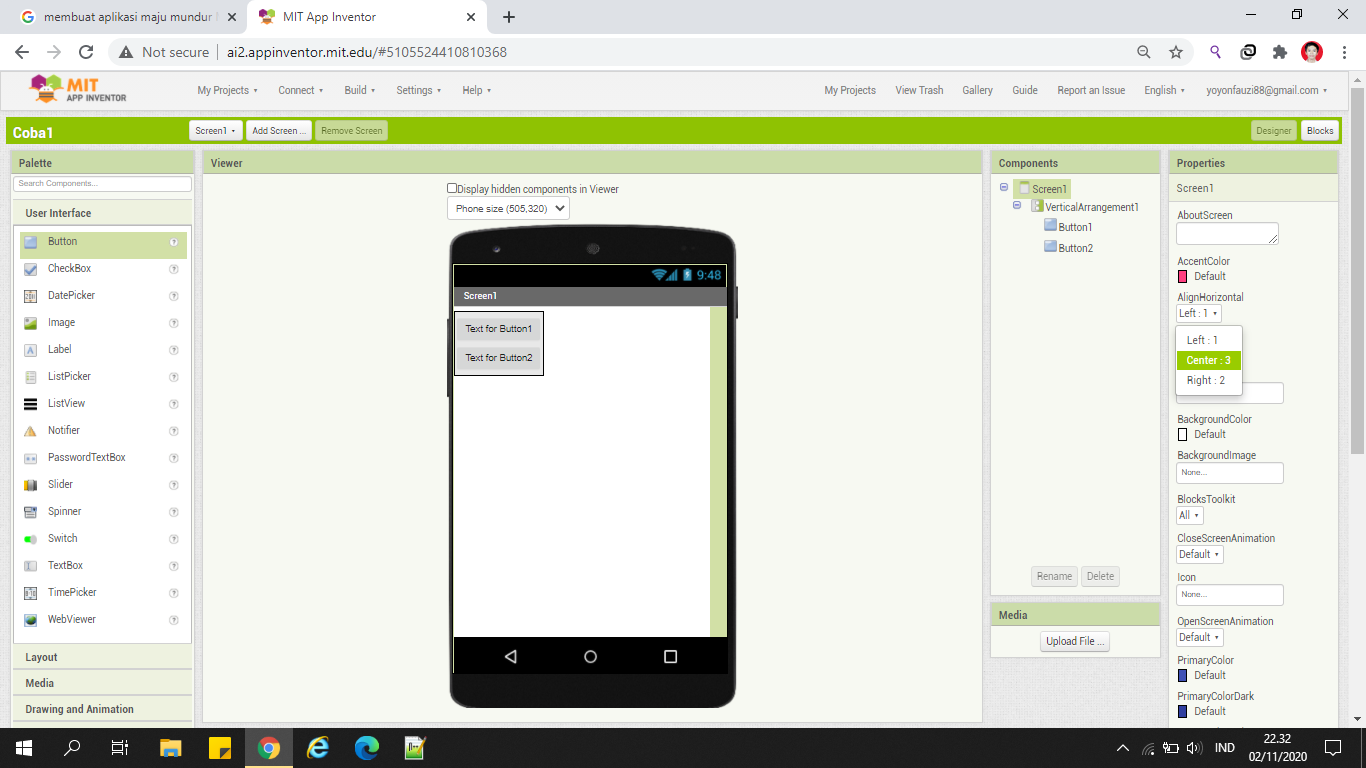Bookmark this page with the star icon
Screen dimensions: 1366x768
1176,52
